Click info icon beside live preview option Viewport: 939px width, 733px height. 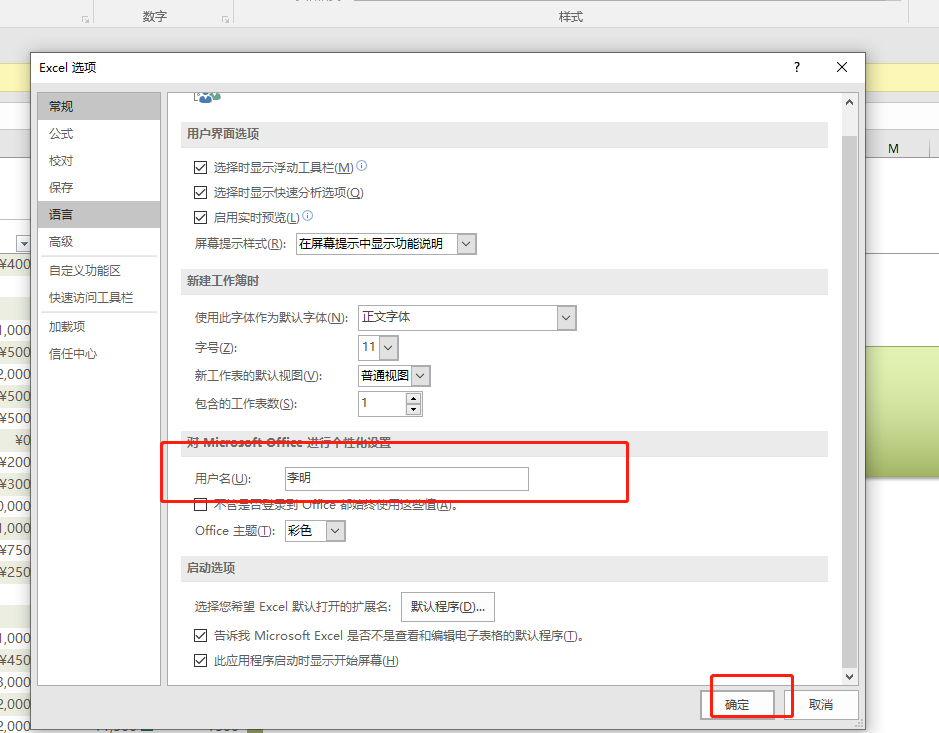307,216
